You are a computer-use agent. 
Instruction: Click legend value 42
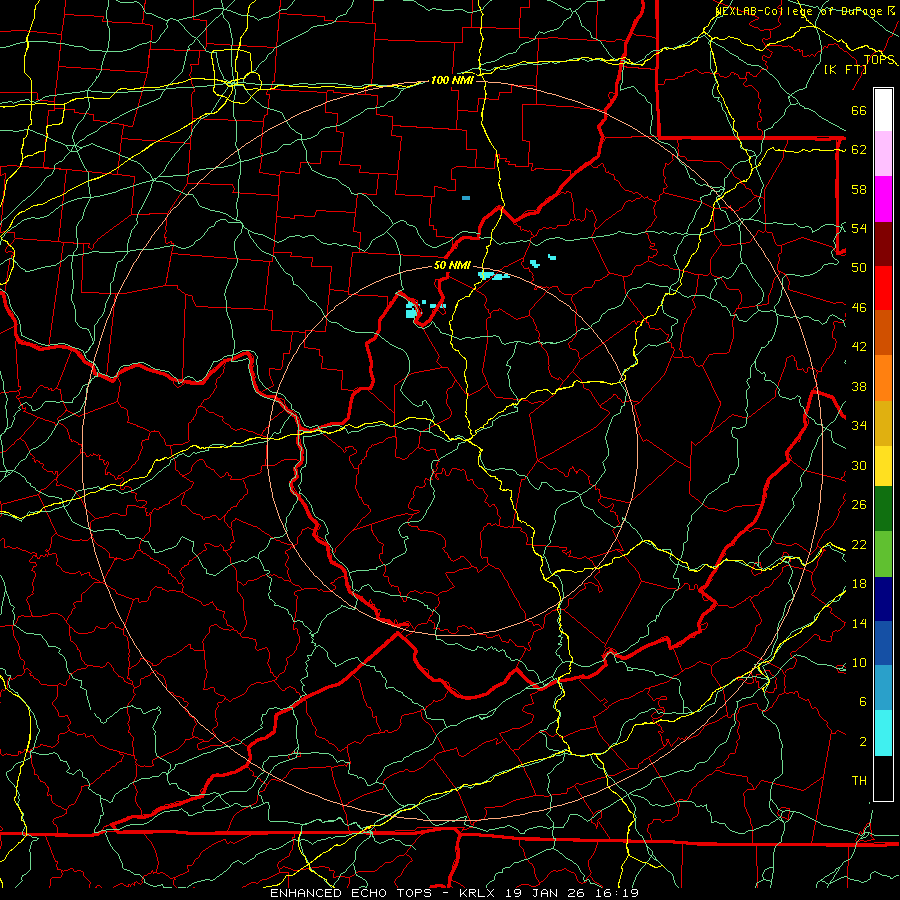point(859,347)
